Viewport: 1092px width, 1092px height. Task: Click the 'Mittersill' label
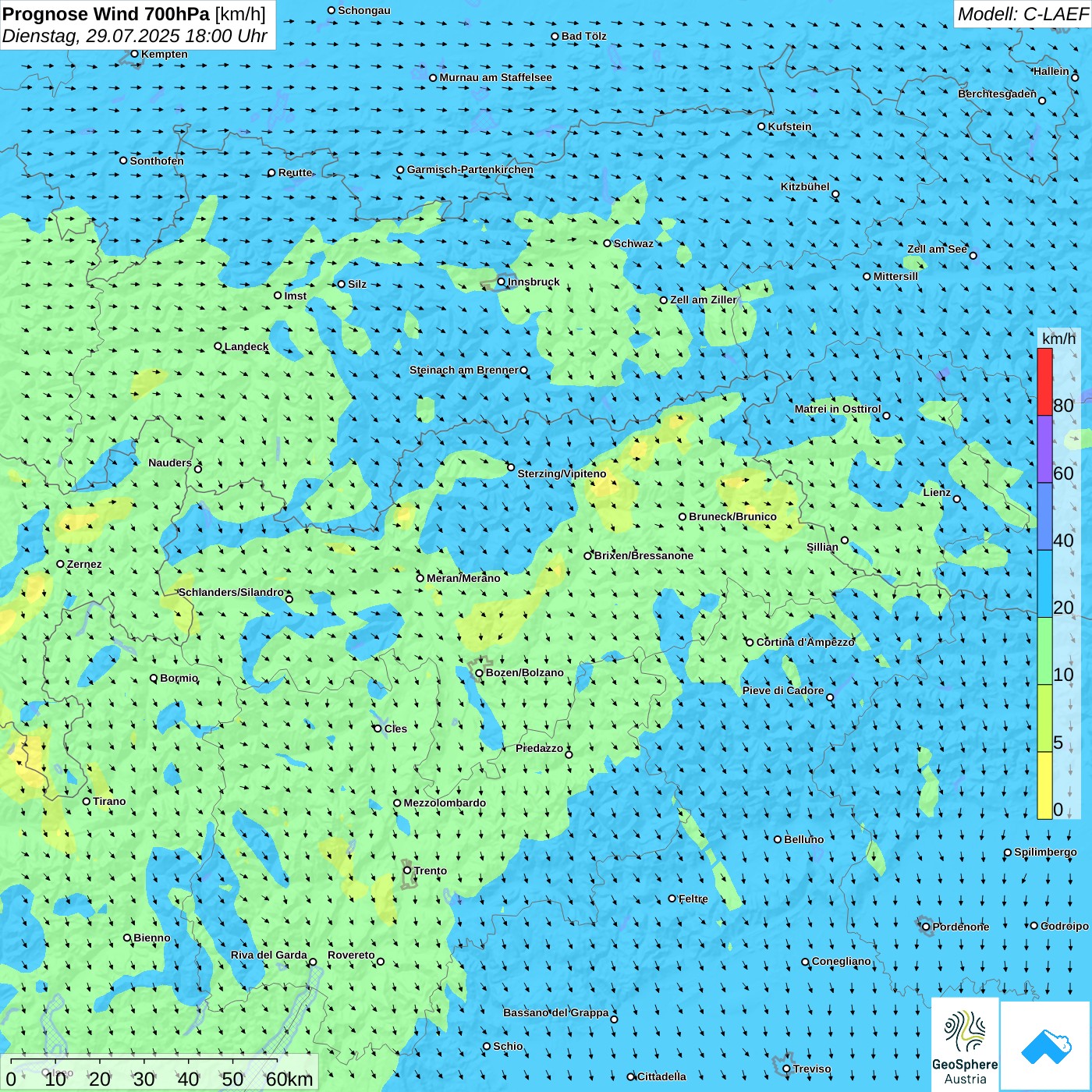(895, 276)
